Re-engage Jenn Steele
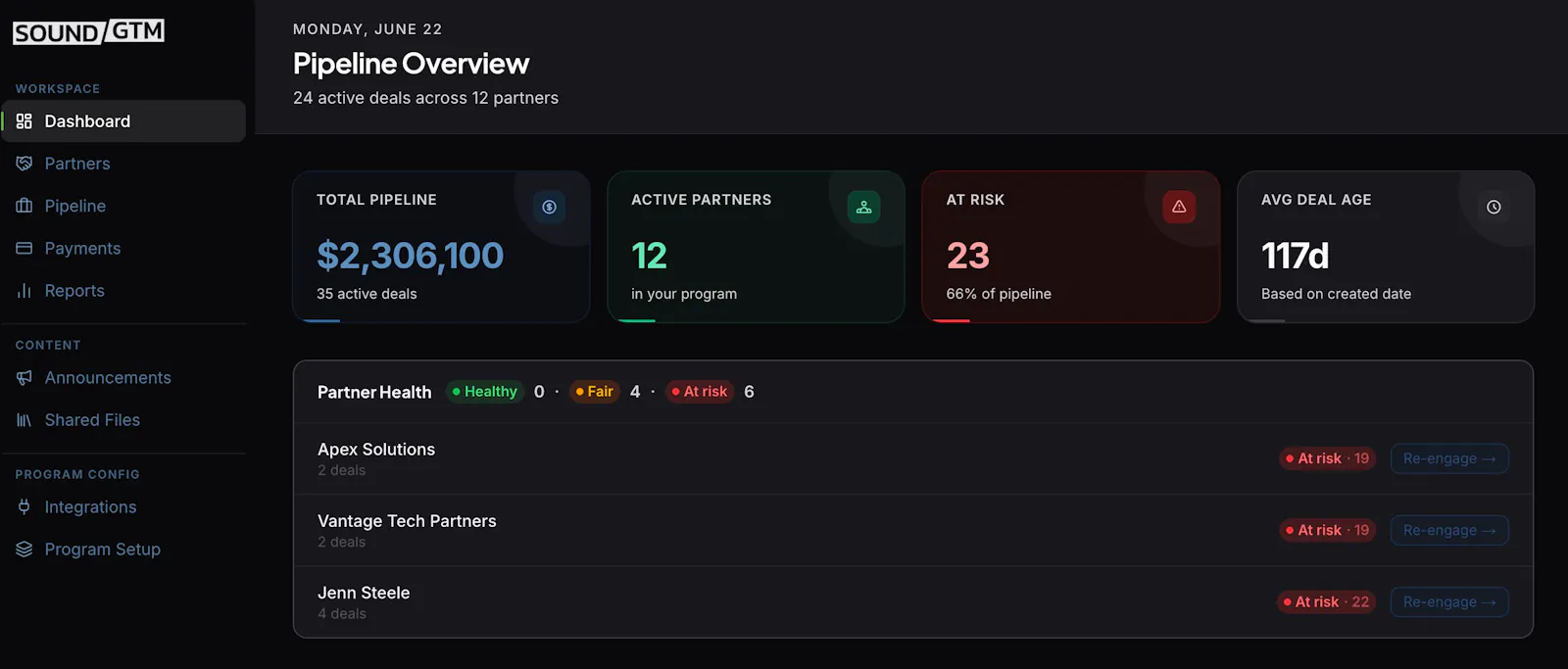Viewport: 1568px width, 669px height. coord(1449,601)
